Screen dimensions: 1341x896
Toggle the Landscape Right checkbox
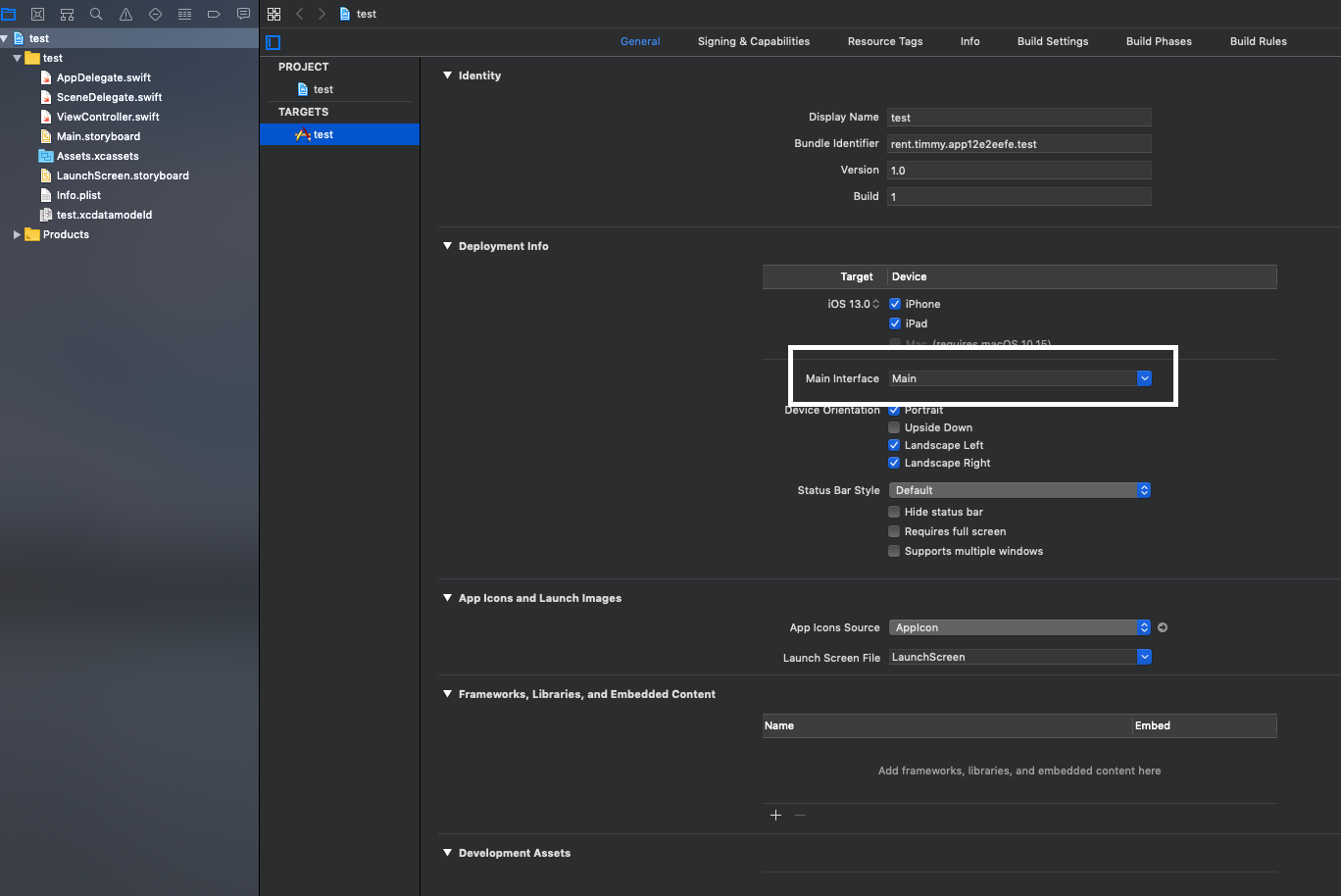[894, 463]
